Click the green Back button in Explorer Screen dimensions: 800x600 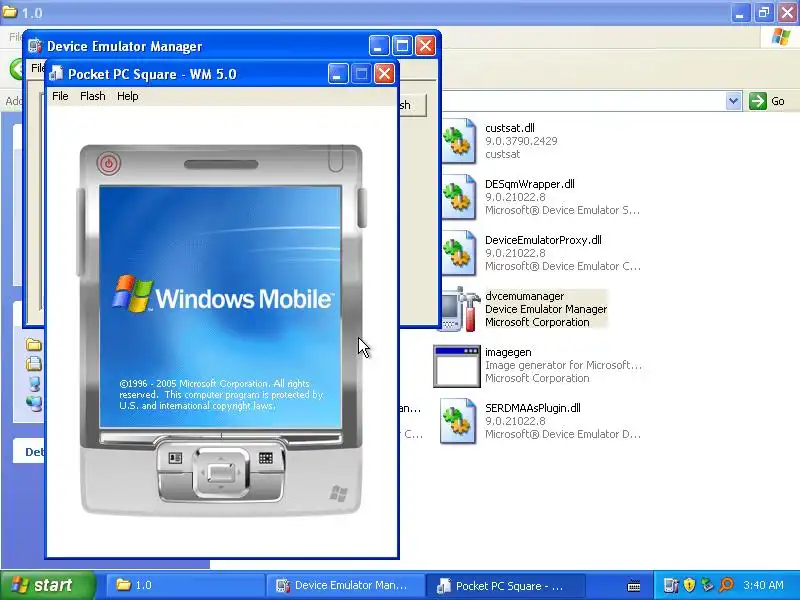pos(17,68)
